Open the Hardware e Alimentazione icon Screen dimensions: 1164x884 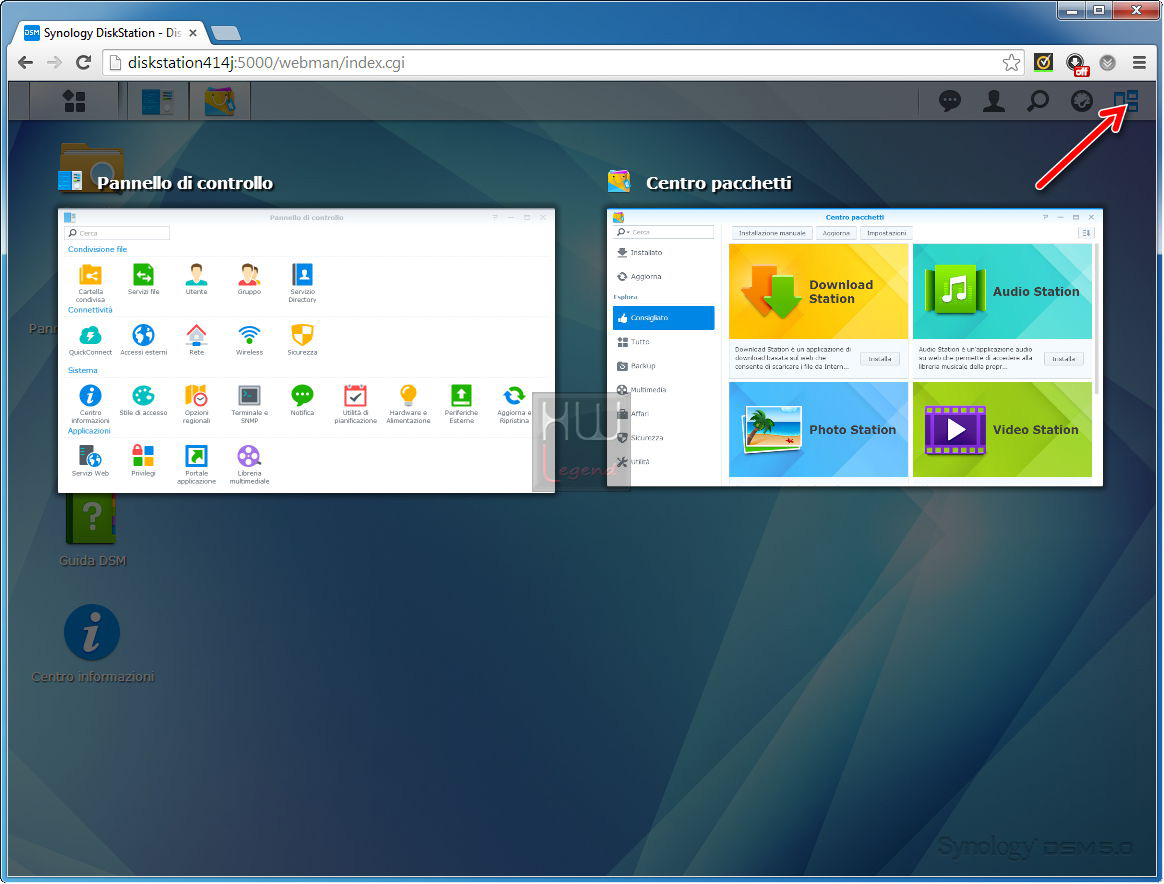click(x=408, y=404)
